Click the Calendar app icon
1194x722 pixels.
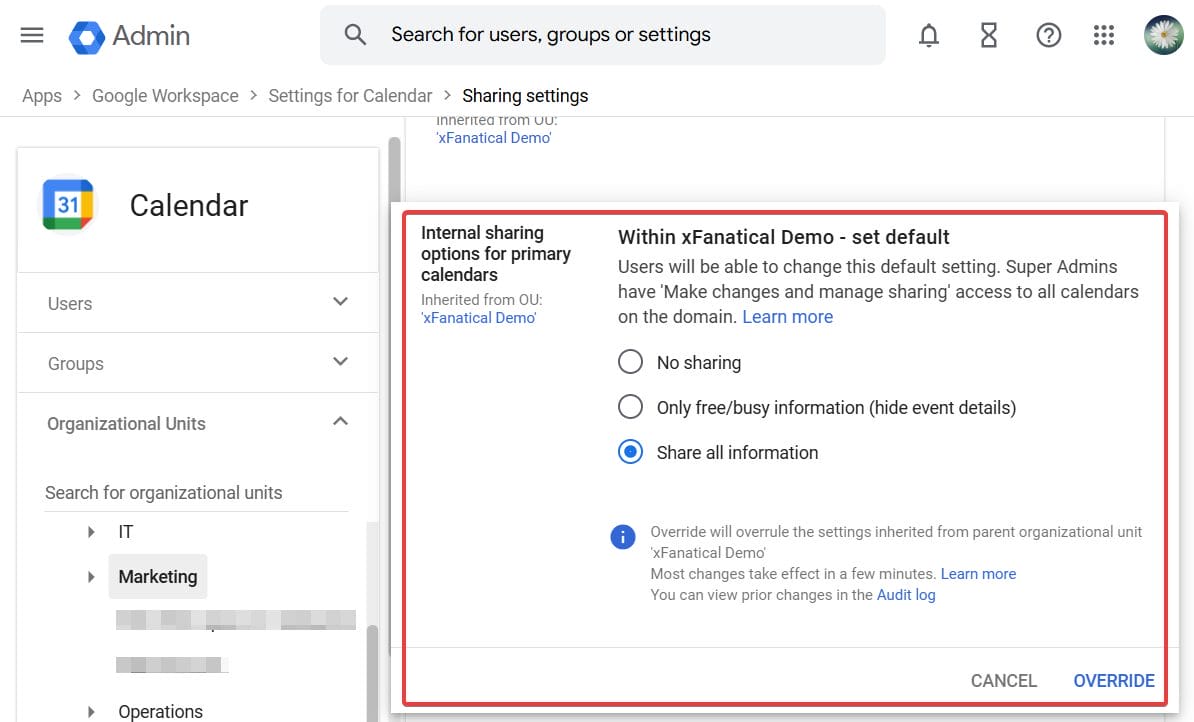pyautogui.click(x=69, y=204)
